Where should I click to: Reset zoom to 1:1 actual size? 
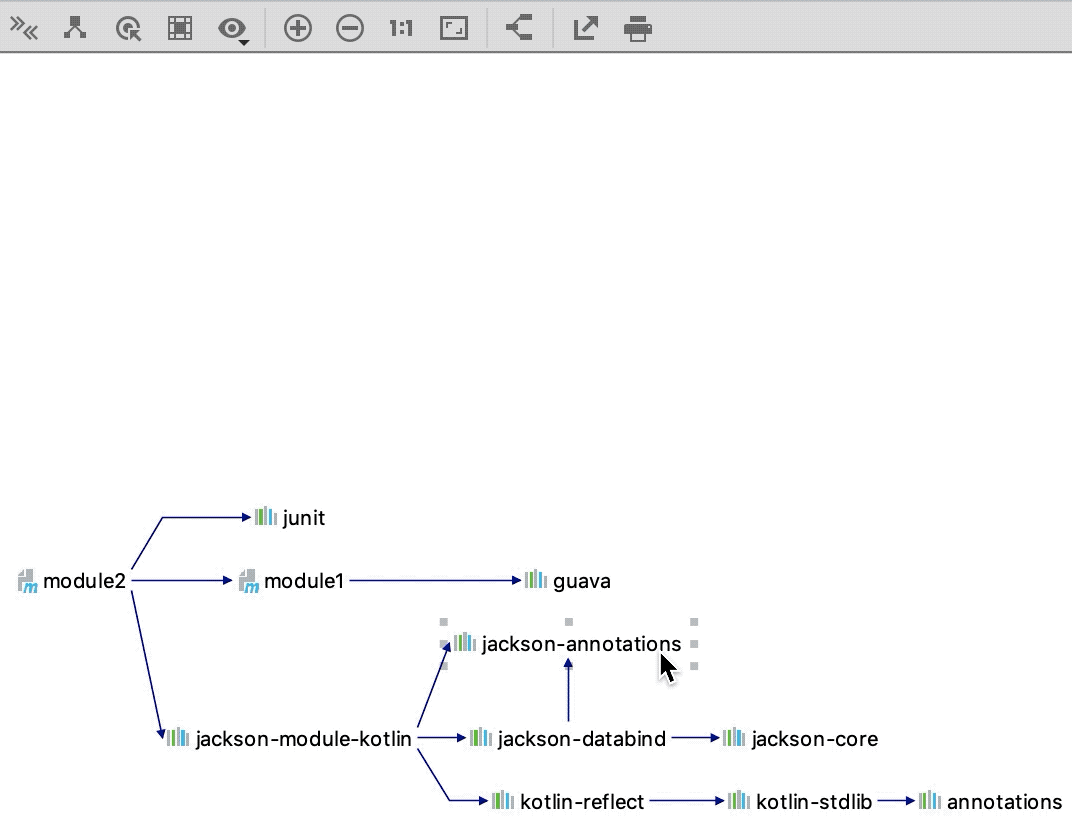coord(400,28)
